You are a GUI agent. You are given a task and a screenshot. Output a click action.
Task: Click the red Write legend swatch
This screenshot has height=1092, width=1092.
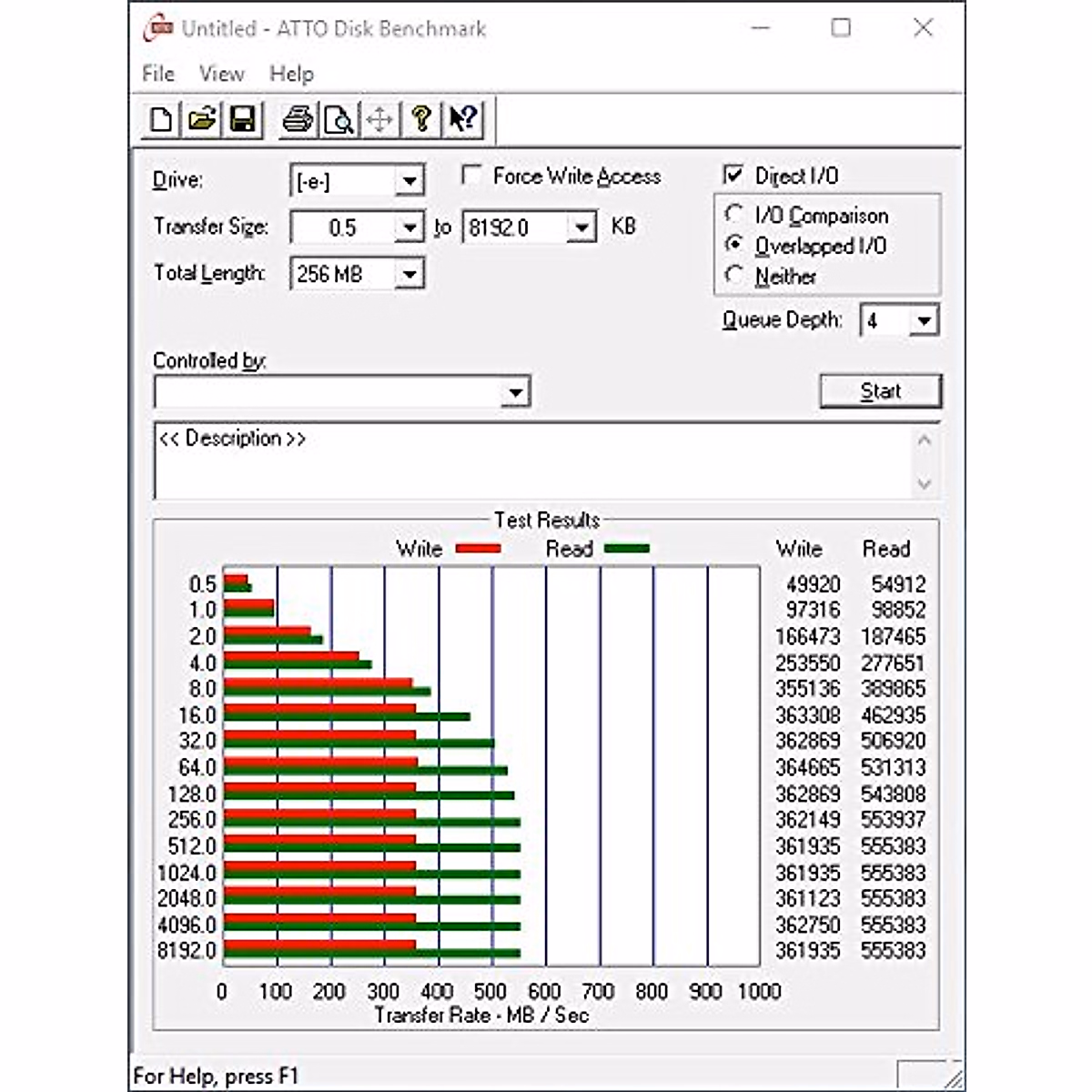tap(478, 549)
